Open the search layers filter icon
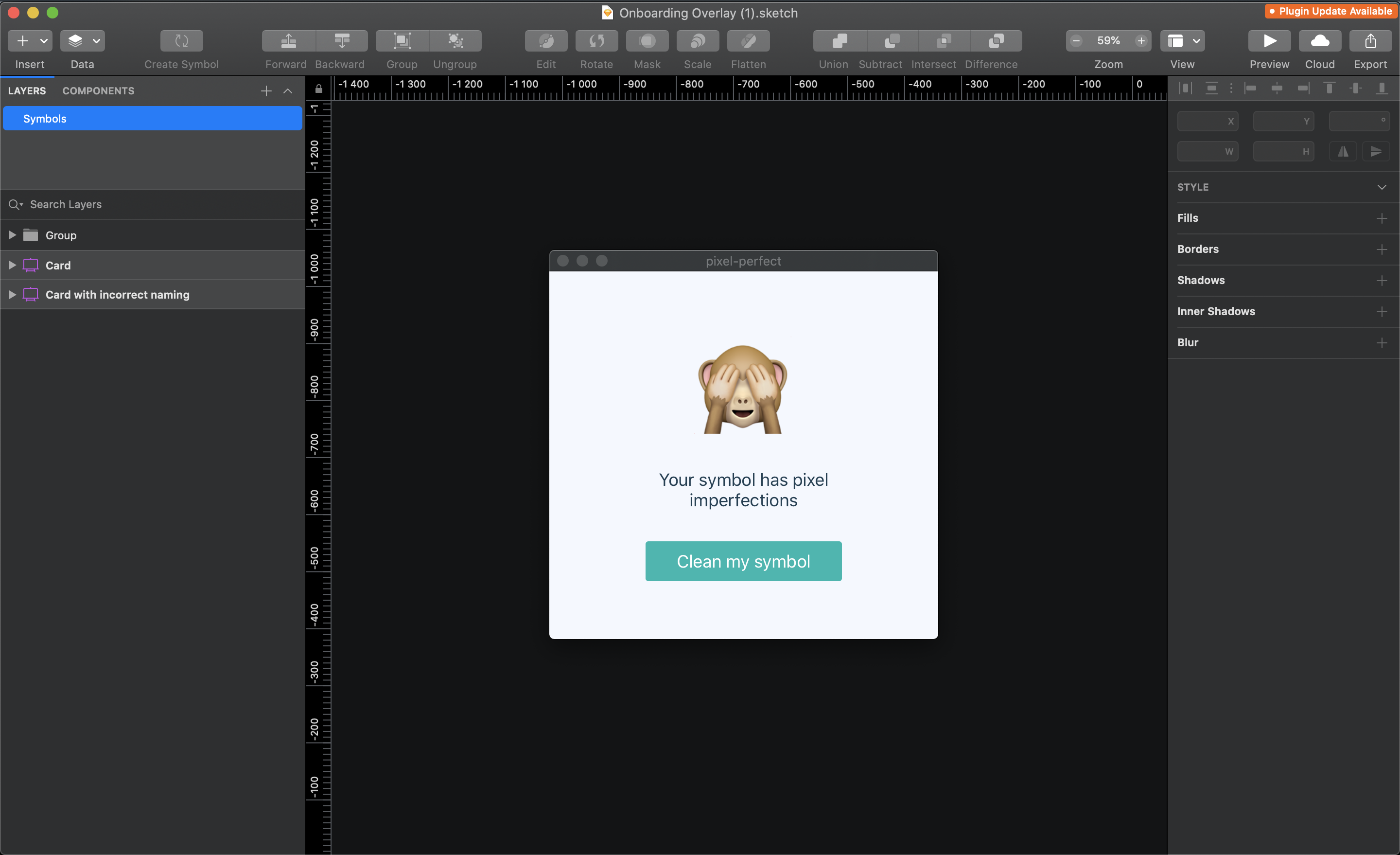Screen dimensions: 1400x855 point(16,205)
